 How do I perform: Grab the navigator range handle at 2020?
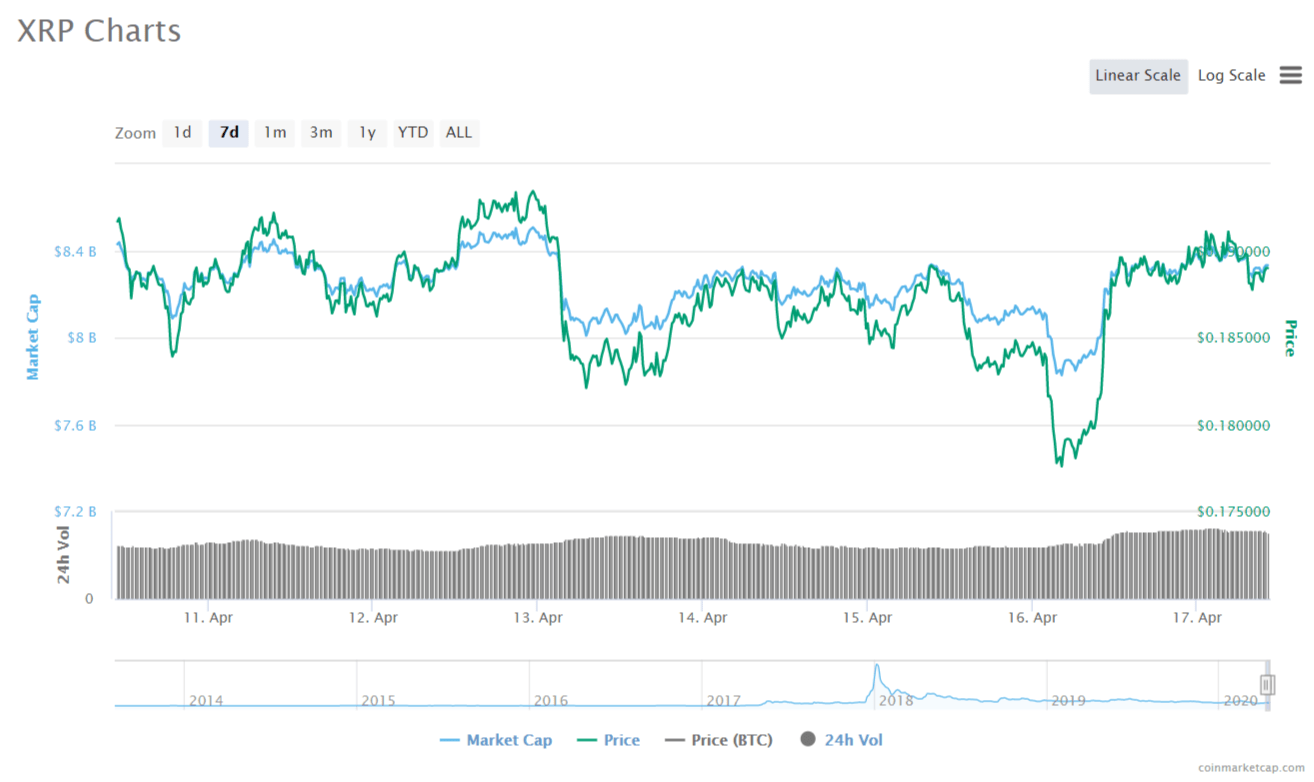[1267, 684]
